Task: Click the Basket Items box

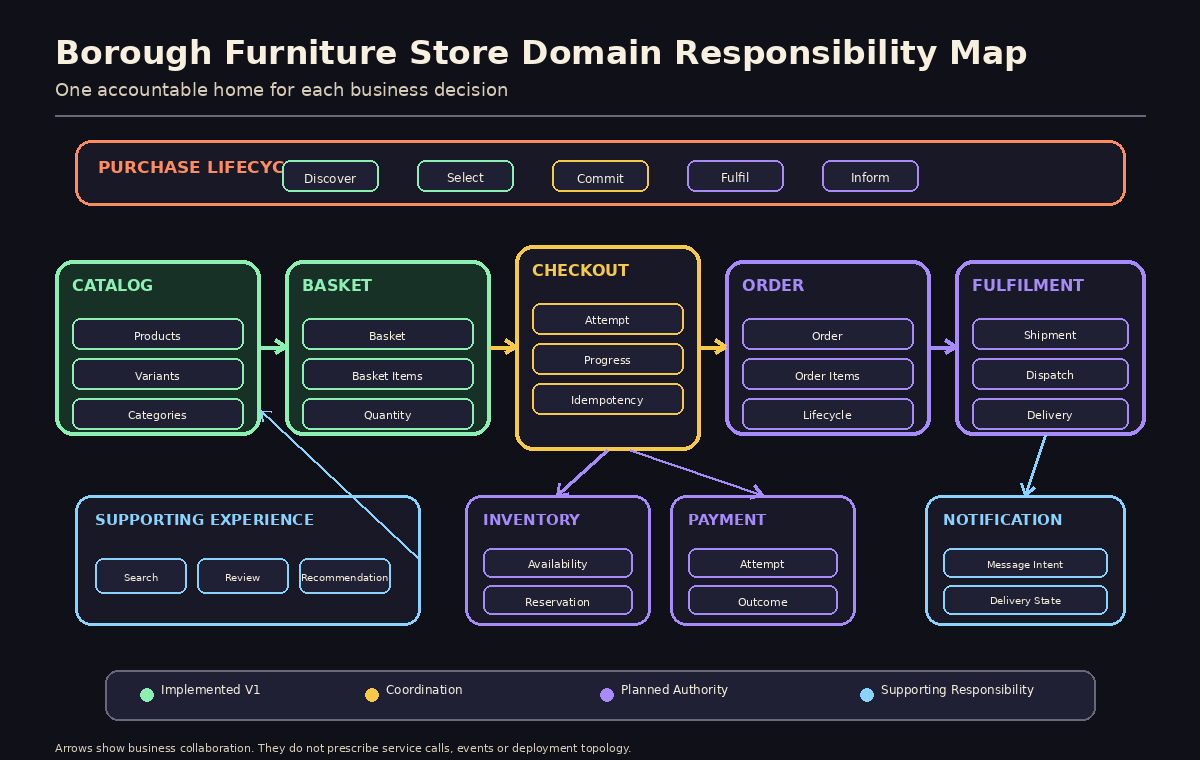Action: coord(388,374)
